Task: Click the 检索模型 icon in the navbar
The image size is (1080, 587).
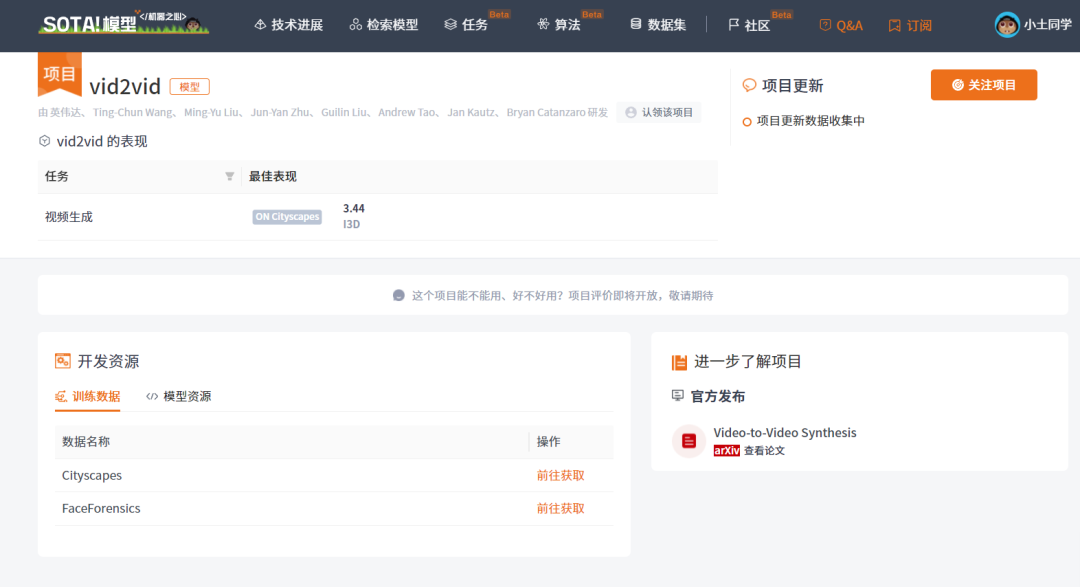Action: [355, 25]
